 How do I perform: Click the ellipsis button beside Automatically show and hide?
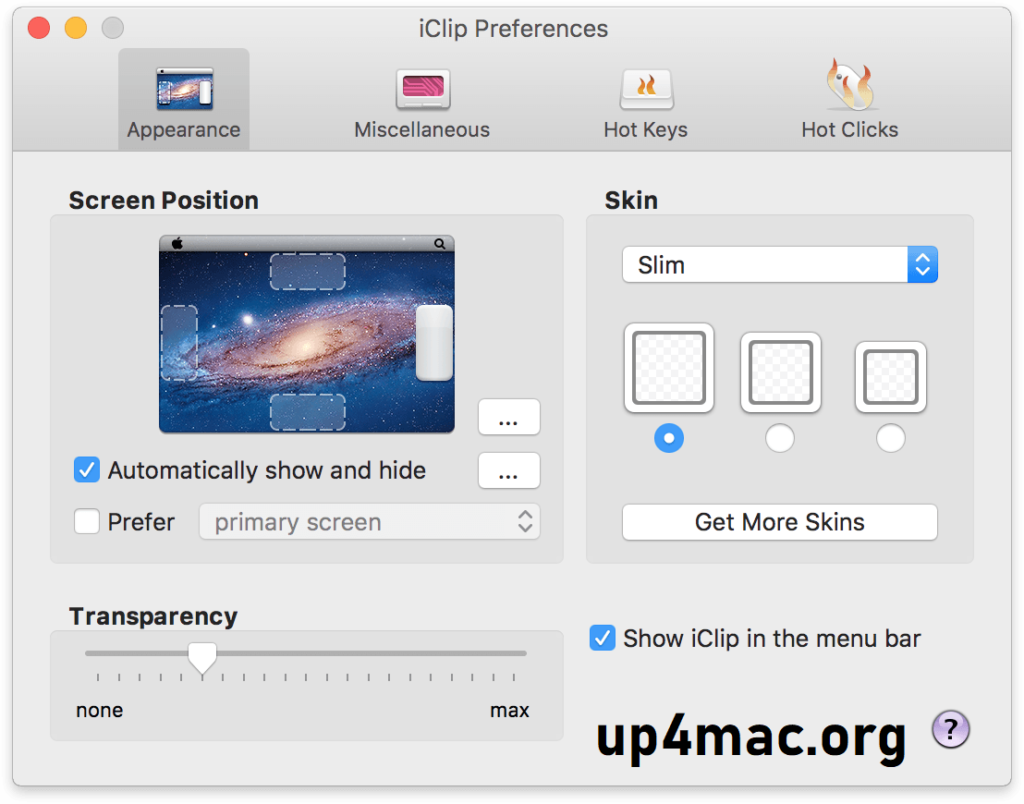(x=509, y=470)
